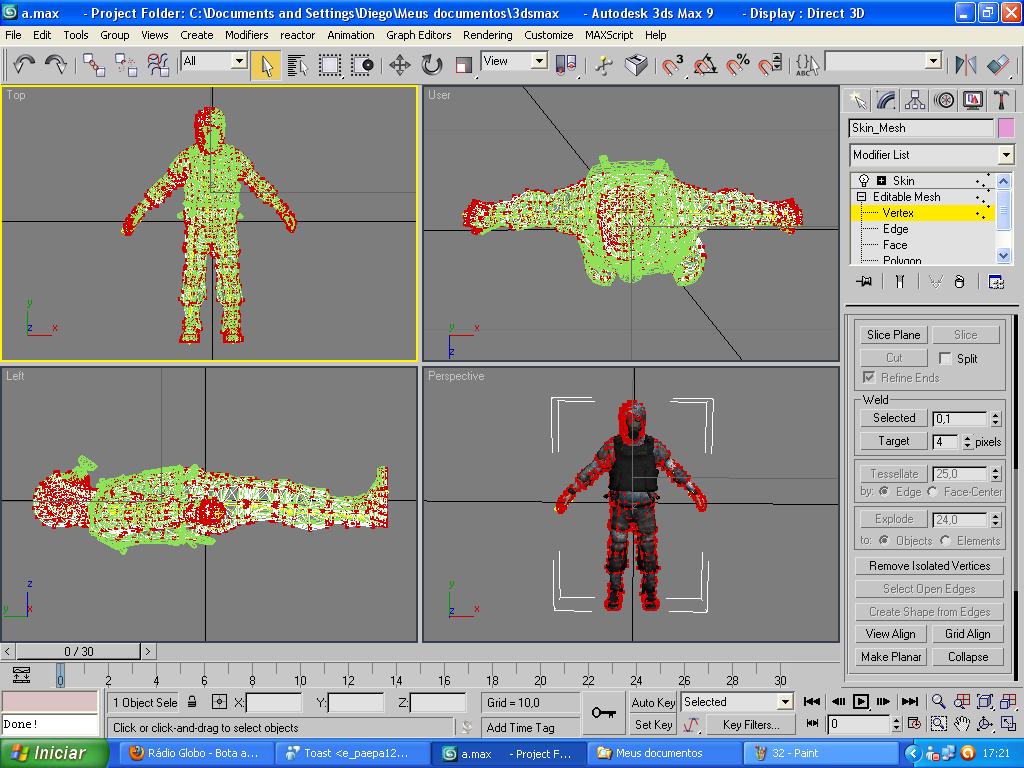
Task: Click the Select by Name icon
Action: point(297,65)
